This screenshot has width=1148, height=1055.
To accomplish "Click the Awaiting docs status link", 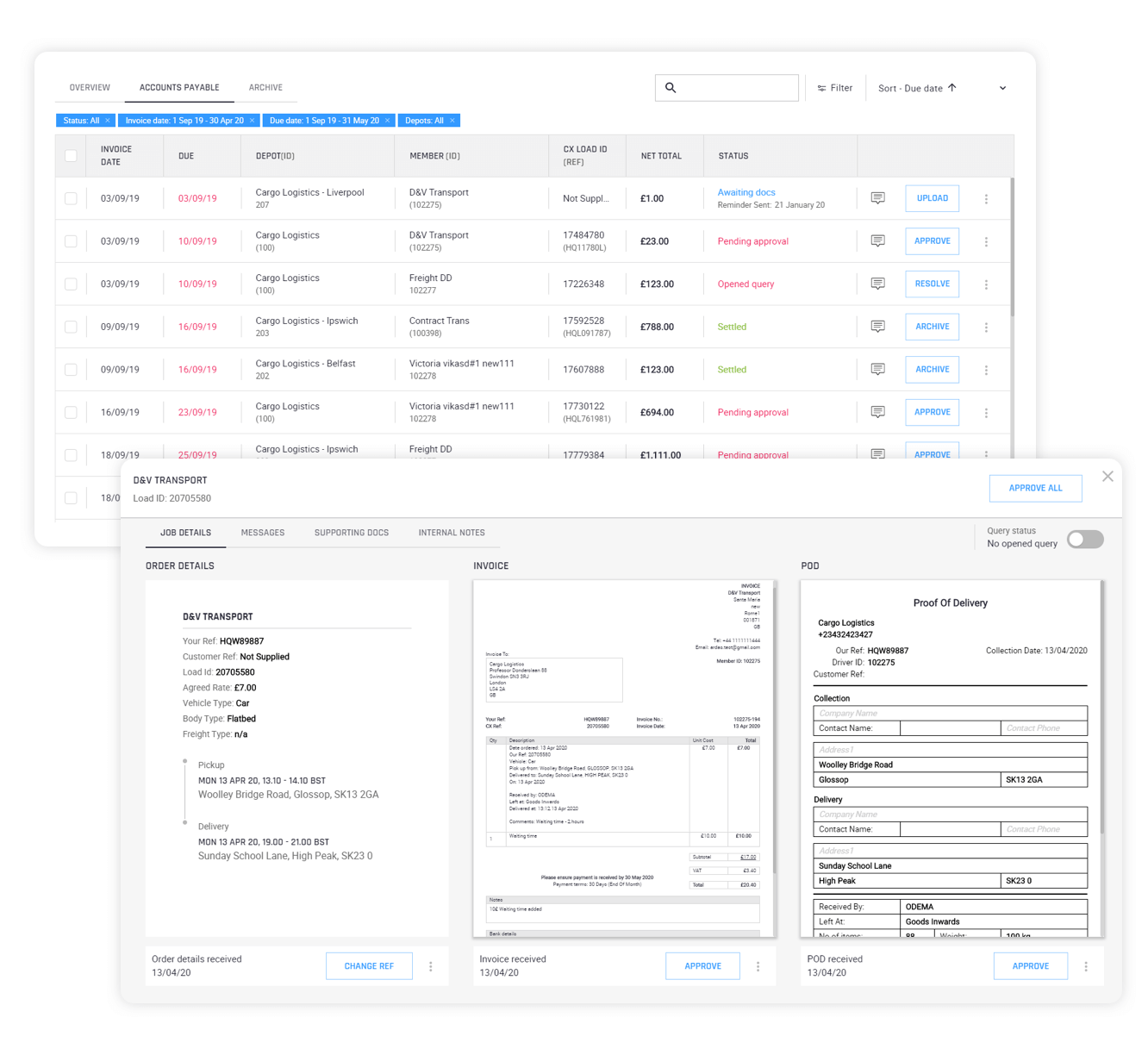I will pos(746,192).
